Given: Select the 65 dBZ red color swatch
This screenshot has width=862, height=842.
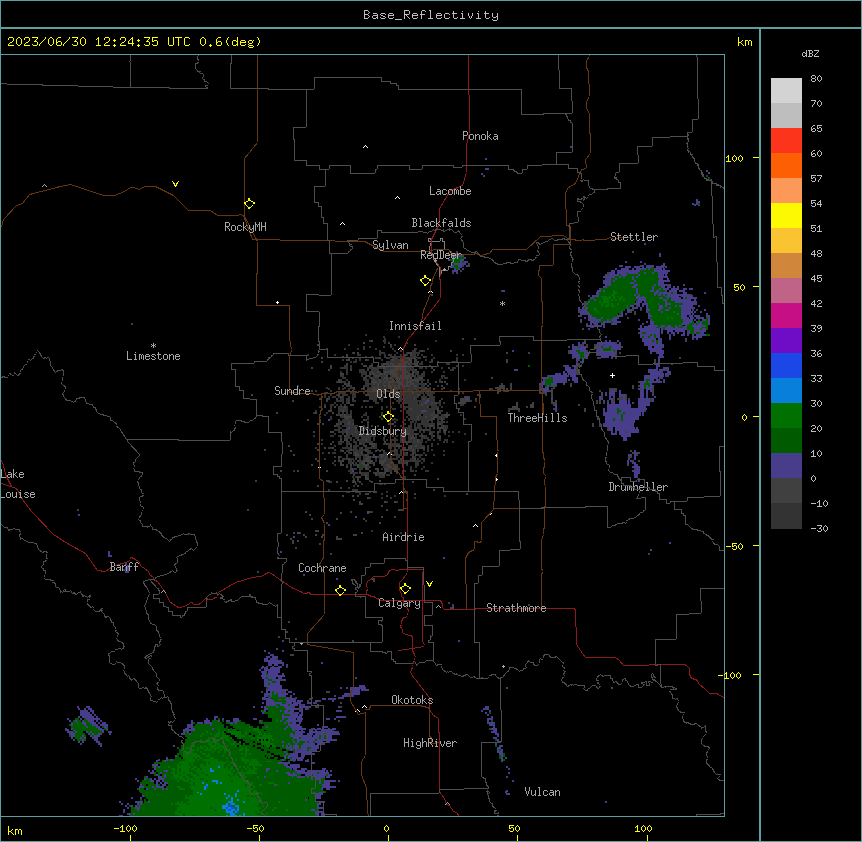Looking at the screenshot, I should [x=786, y=140].
